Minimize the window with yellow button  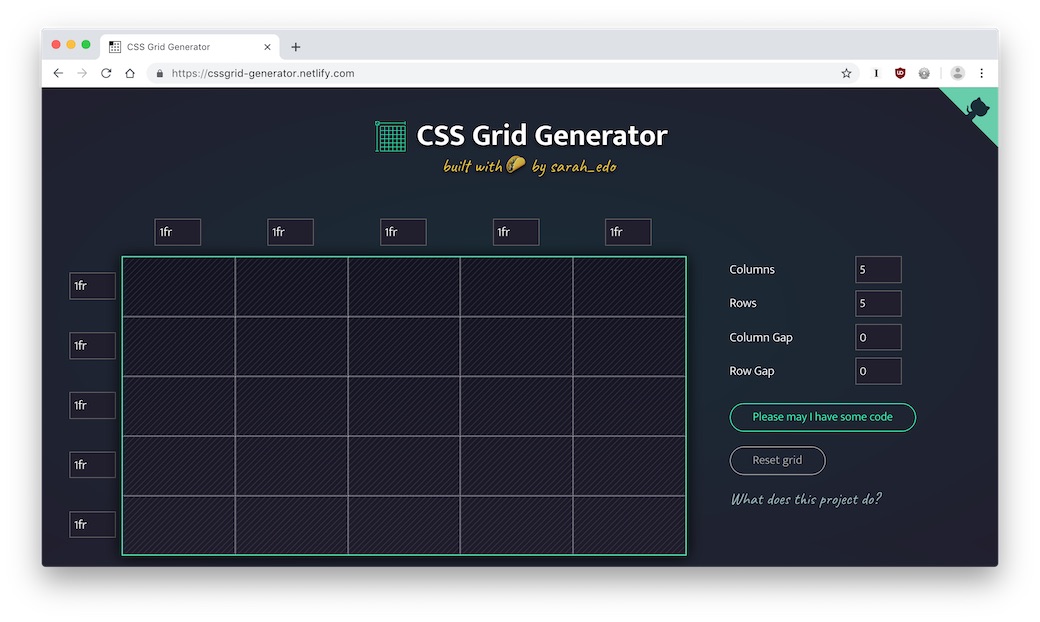tap(71, 44)
